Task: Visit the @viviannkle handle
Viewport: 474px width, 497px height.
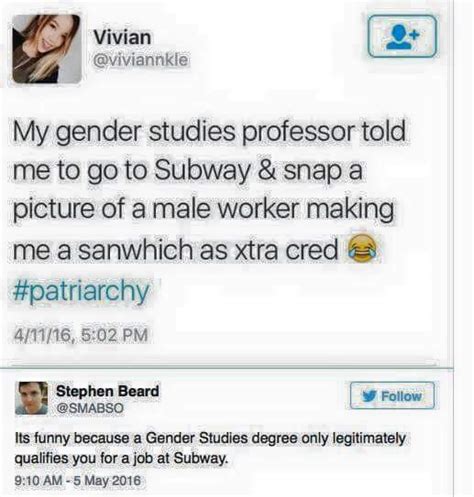Action: [140, 60]
